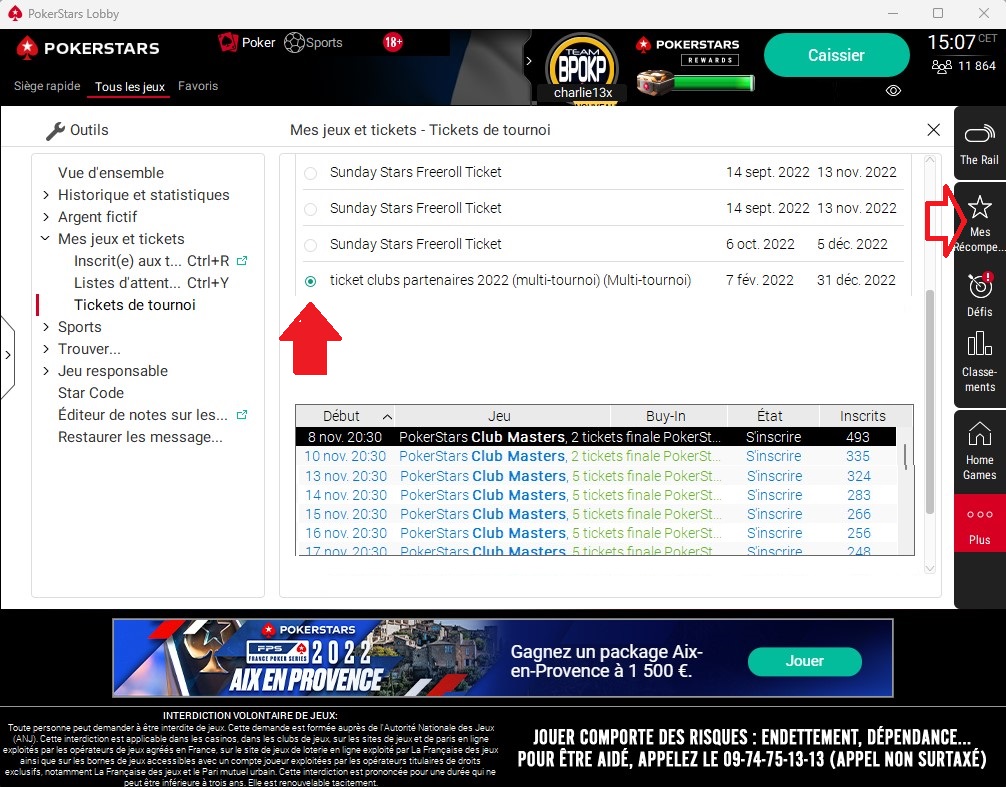Select the 15 nov. 20:30 Club Masters row
The image size is (1006, 787).
tap(596, 514)
